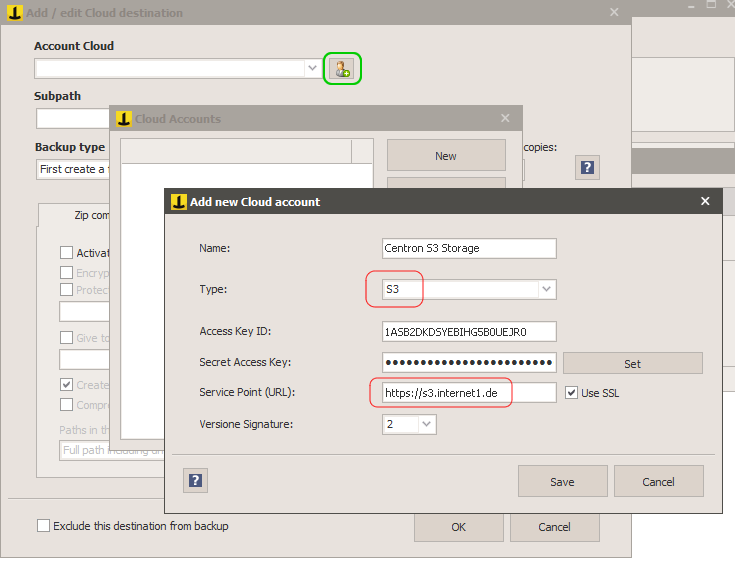Open help in Add new Cloud account dialog
The image size is (735, 561).
[x=195, y=481]
